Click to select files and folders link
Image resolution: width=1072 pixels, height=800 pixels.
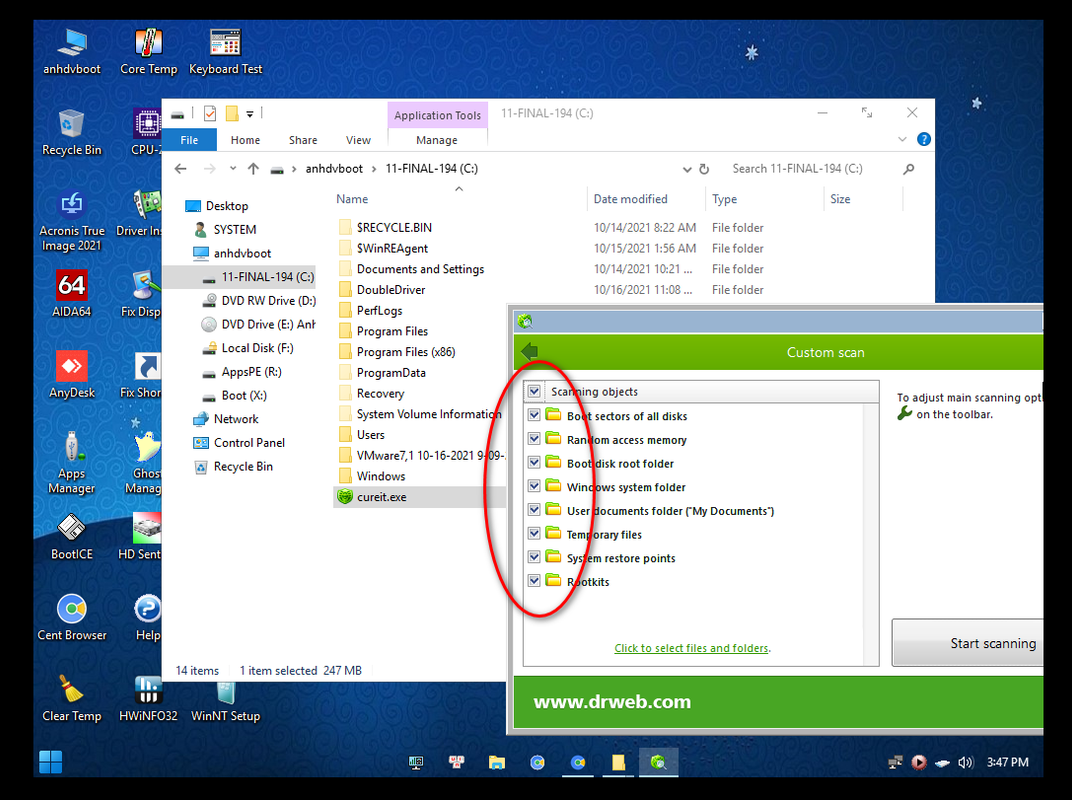point(691,648)
